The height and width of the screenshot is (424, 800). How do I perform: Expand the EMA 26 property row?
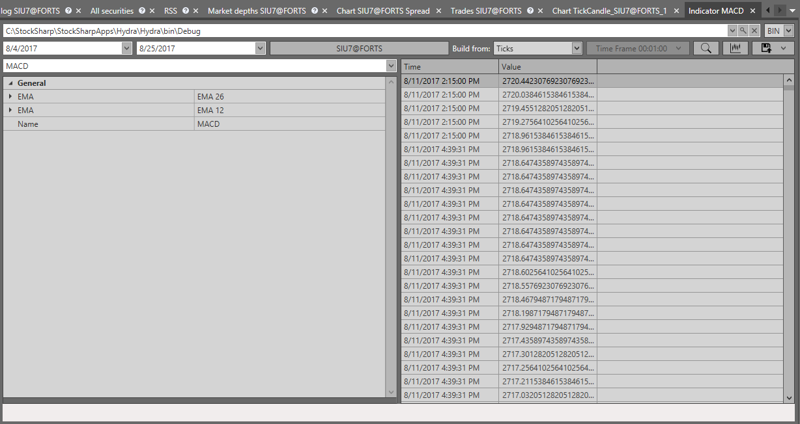pos(10,96)
